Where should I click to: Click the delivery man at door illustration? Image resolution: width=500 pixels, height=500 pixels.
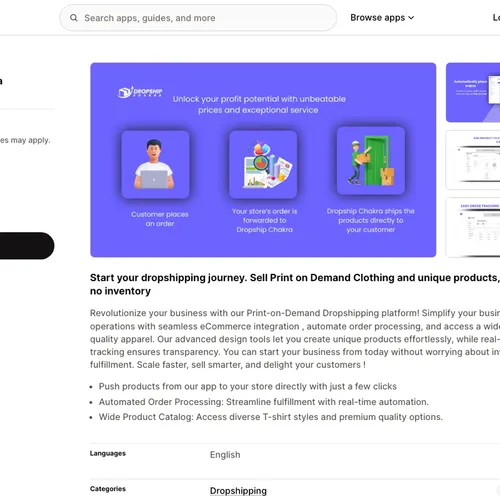click(371, 160)
